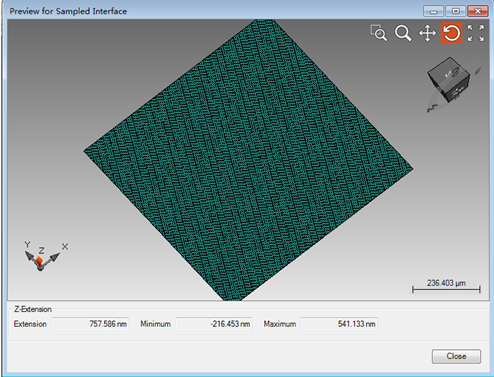Close the window with the red X
This screenshot has width=494, height=377.
click(x=478, y=11)
